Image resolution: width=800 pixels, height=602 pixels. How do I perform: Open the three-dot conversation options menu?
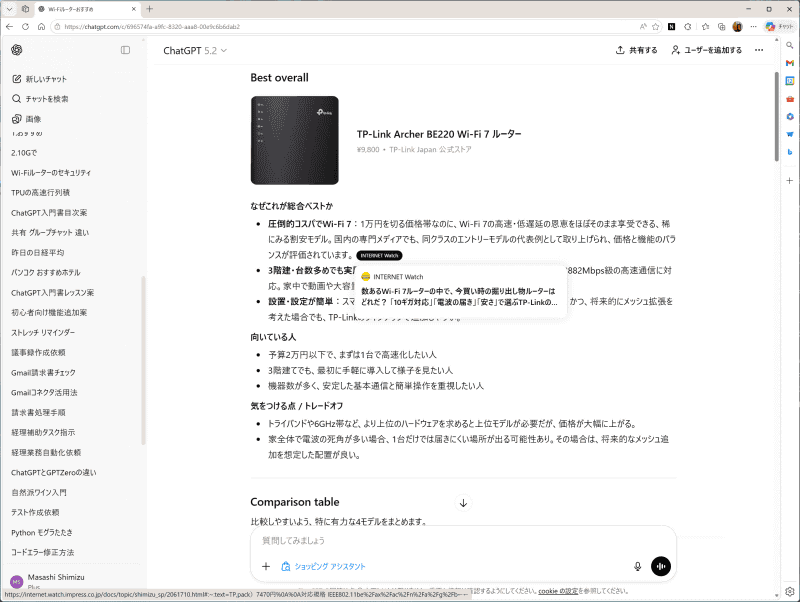coord(759,51)
